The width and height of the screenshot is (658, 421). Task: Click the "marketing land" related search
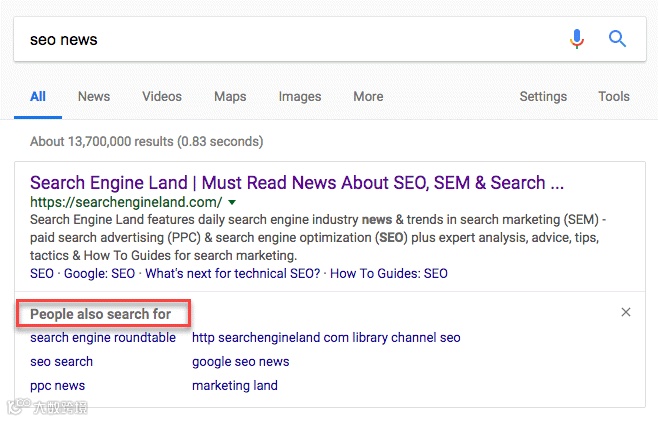pyautogui.click(x=235, y=386)
